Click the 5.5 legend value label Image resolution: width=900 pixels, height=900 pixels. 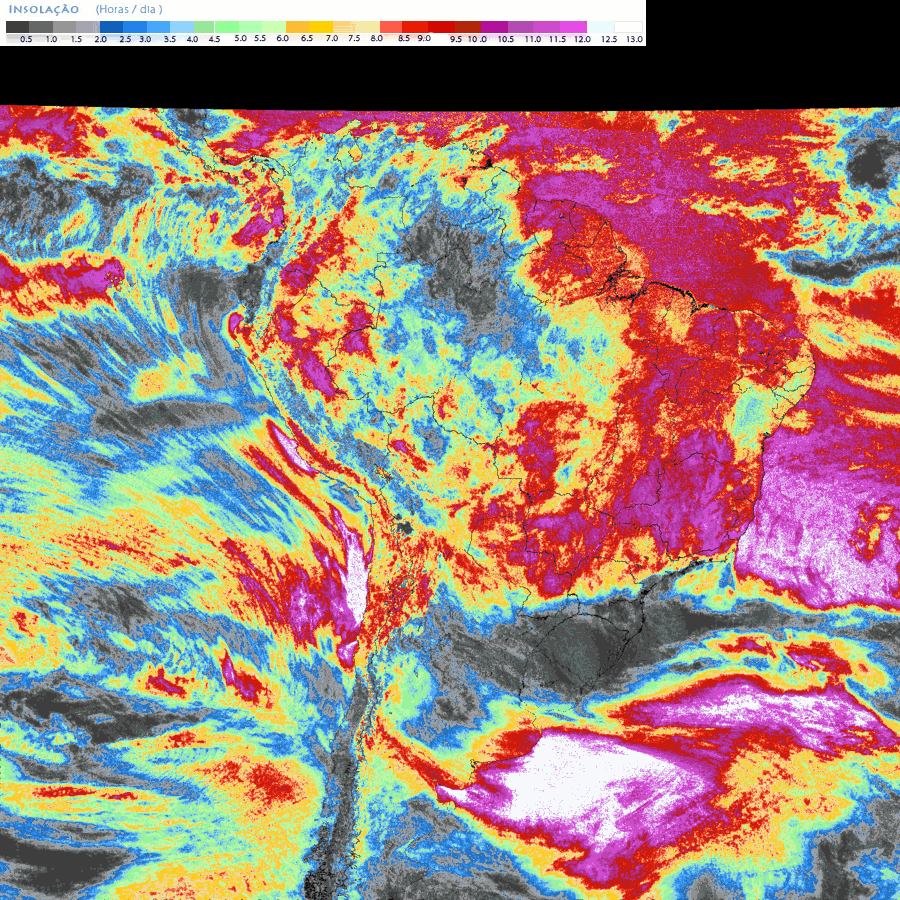[260, 38]
